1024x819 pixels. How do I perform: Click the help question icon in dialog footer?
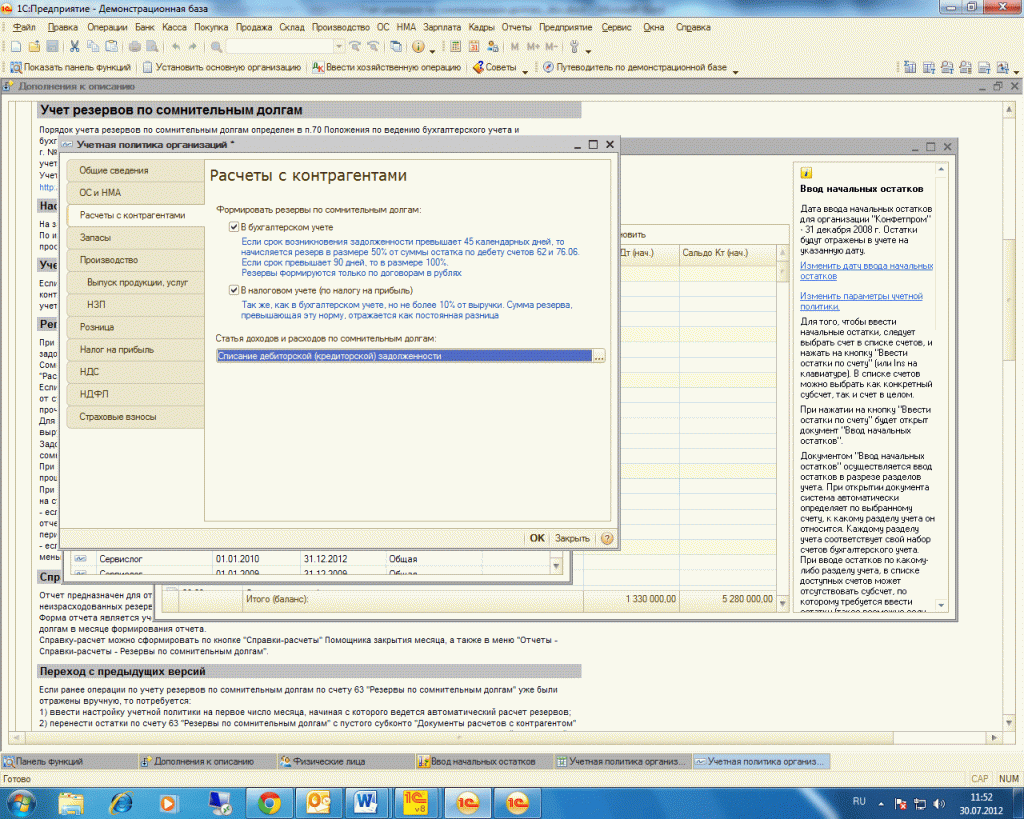point(605,538)
